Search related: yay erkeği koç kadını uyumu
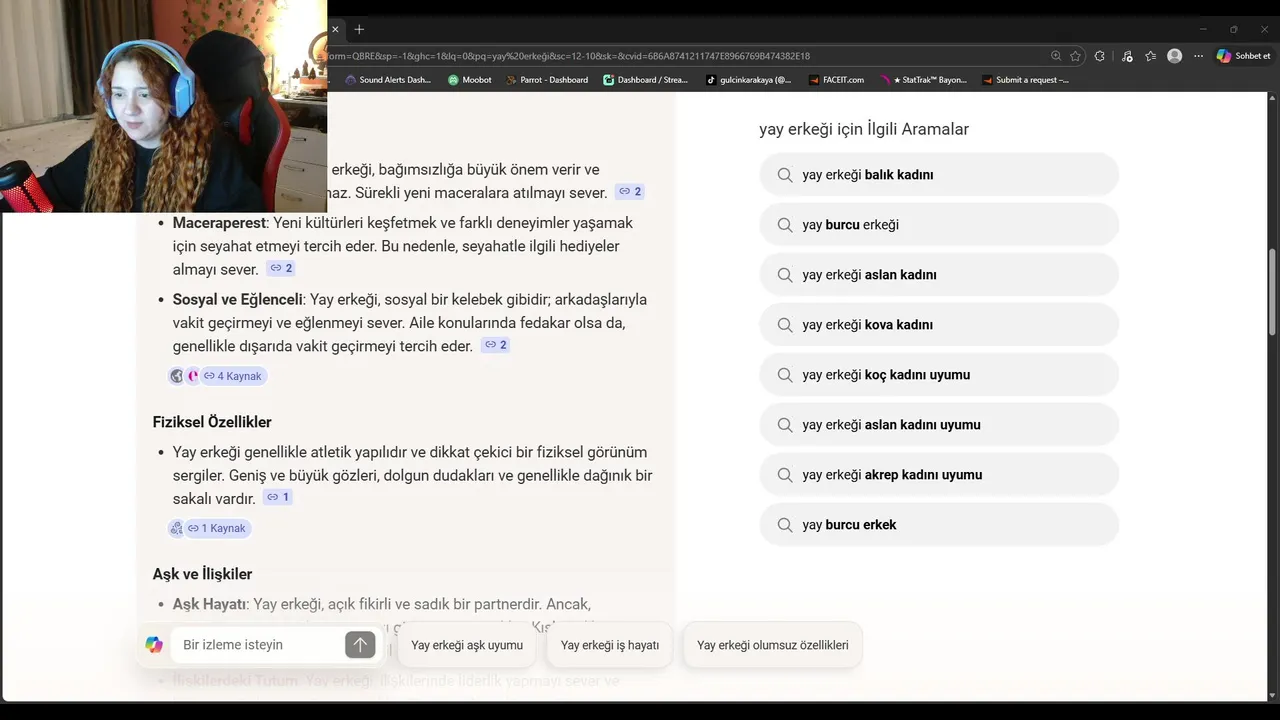This screenshot has width=1280, height=720. pyautogui.click(x=939, y=375)
